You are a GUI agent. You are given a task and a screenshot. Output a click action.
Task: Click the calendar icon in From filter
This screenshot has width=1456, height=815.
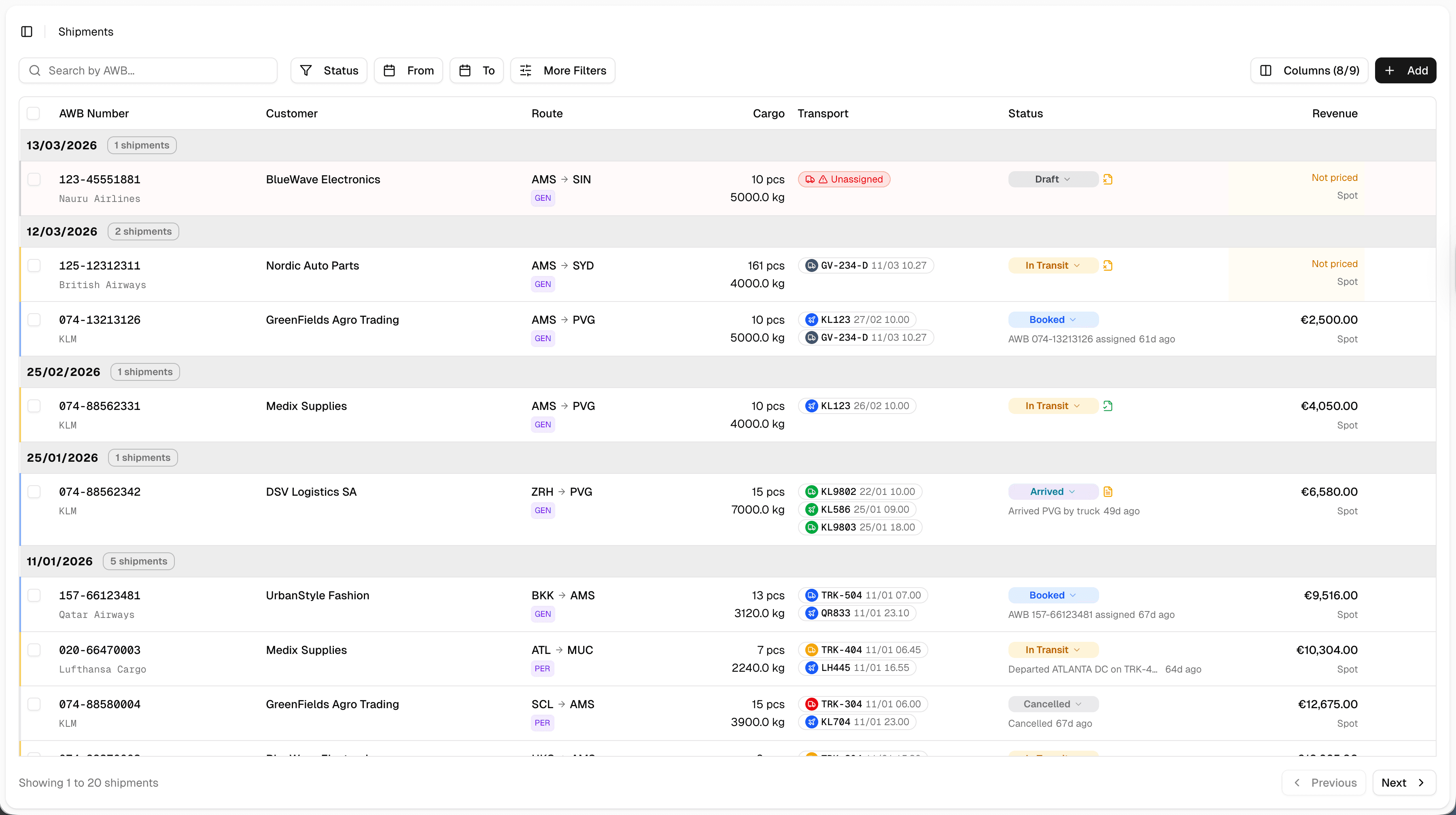click(389, 70)
